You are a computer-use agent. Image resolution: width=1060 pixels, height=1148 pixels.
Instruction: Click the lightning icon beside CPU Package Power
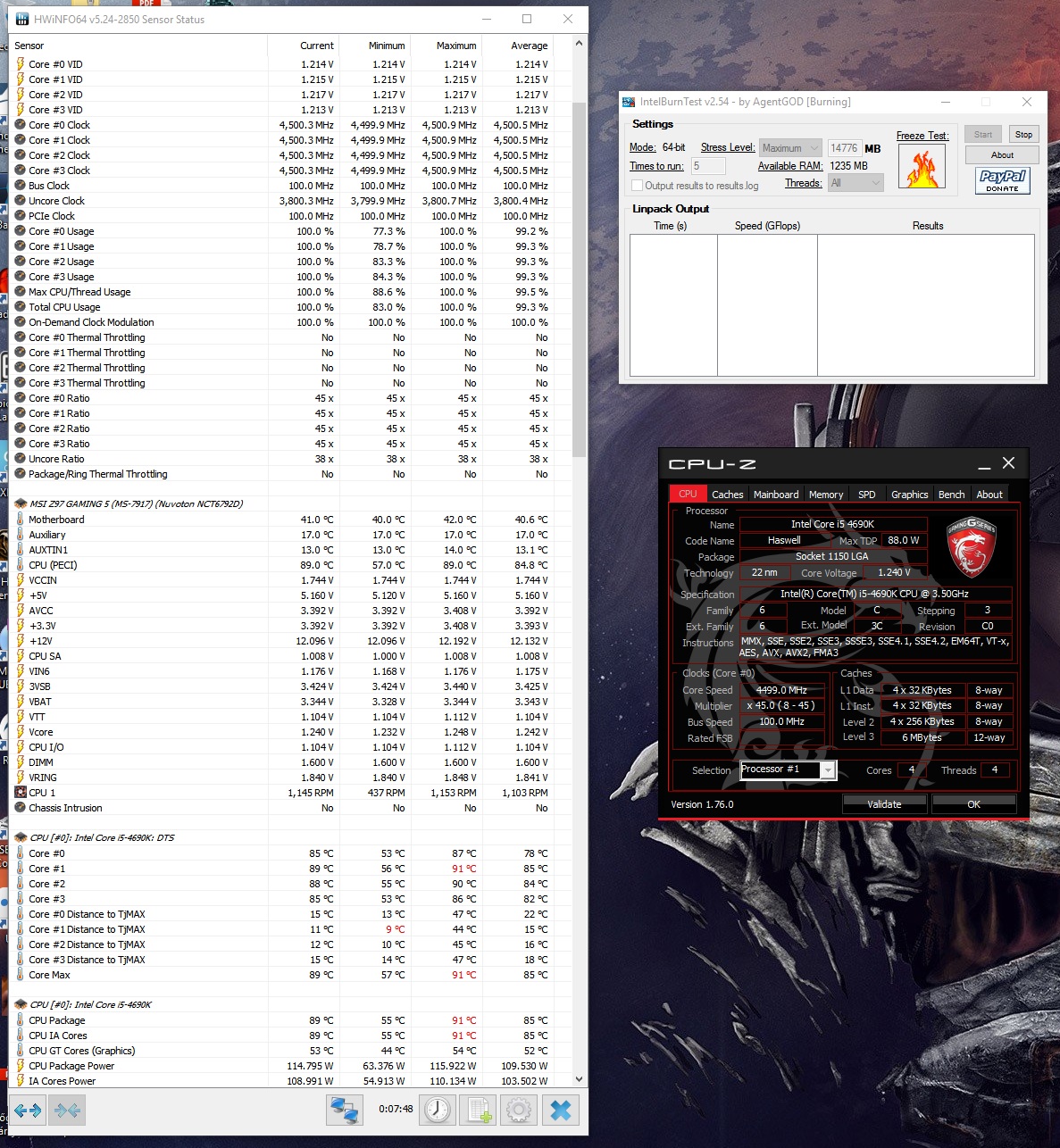20,1066
